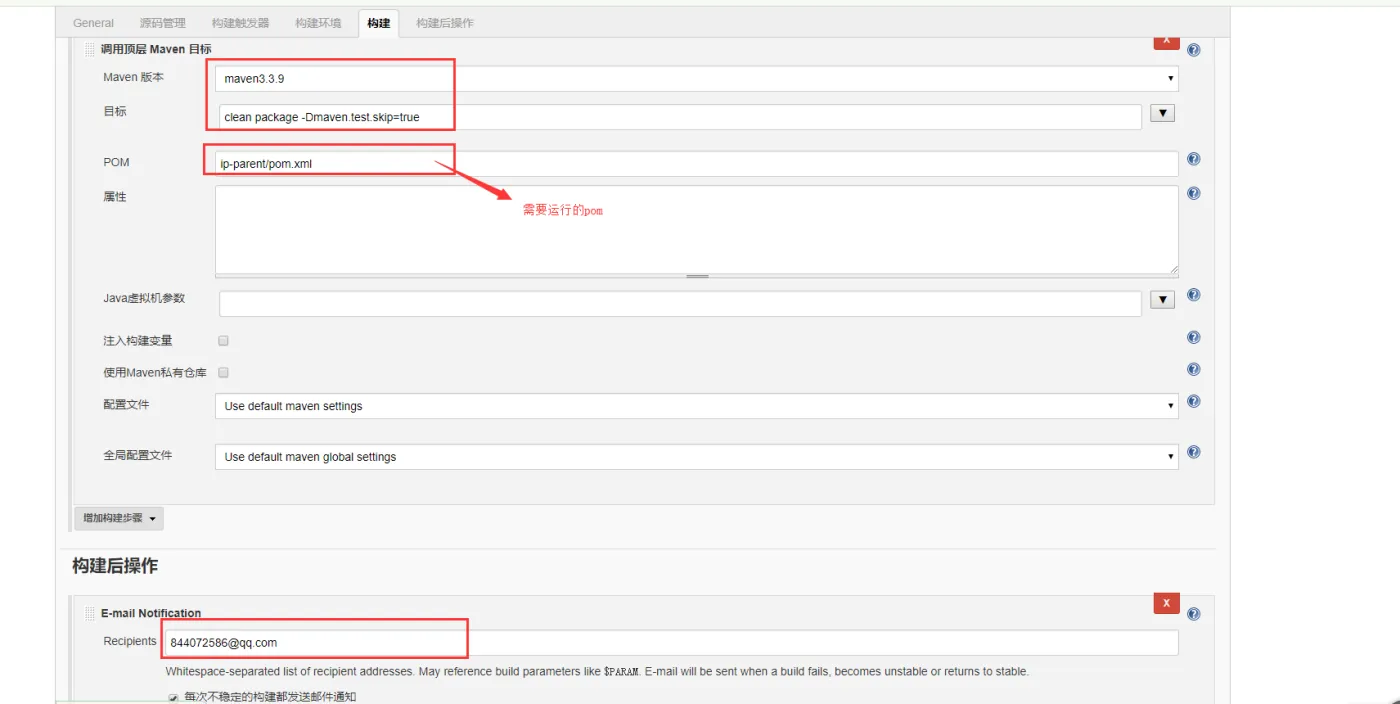This screenshot has height=704, width=1400.
Task: Open the 增加构建步骤 dropdown button
Action: [x=119, y=518]
